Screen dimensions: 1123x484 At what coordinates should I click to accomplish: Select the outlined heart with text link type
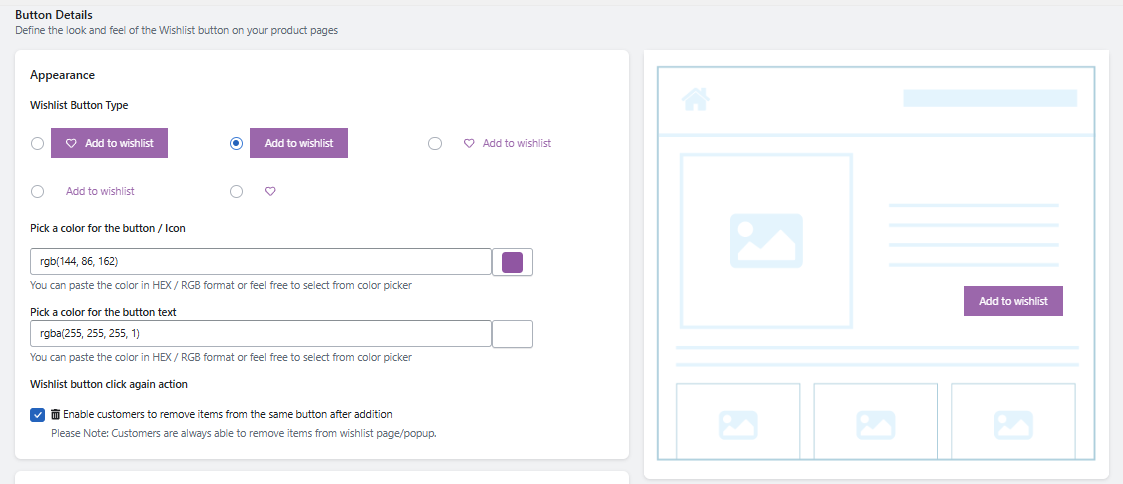[x=435, y=143]
